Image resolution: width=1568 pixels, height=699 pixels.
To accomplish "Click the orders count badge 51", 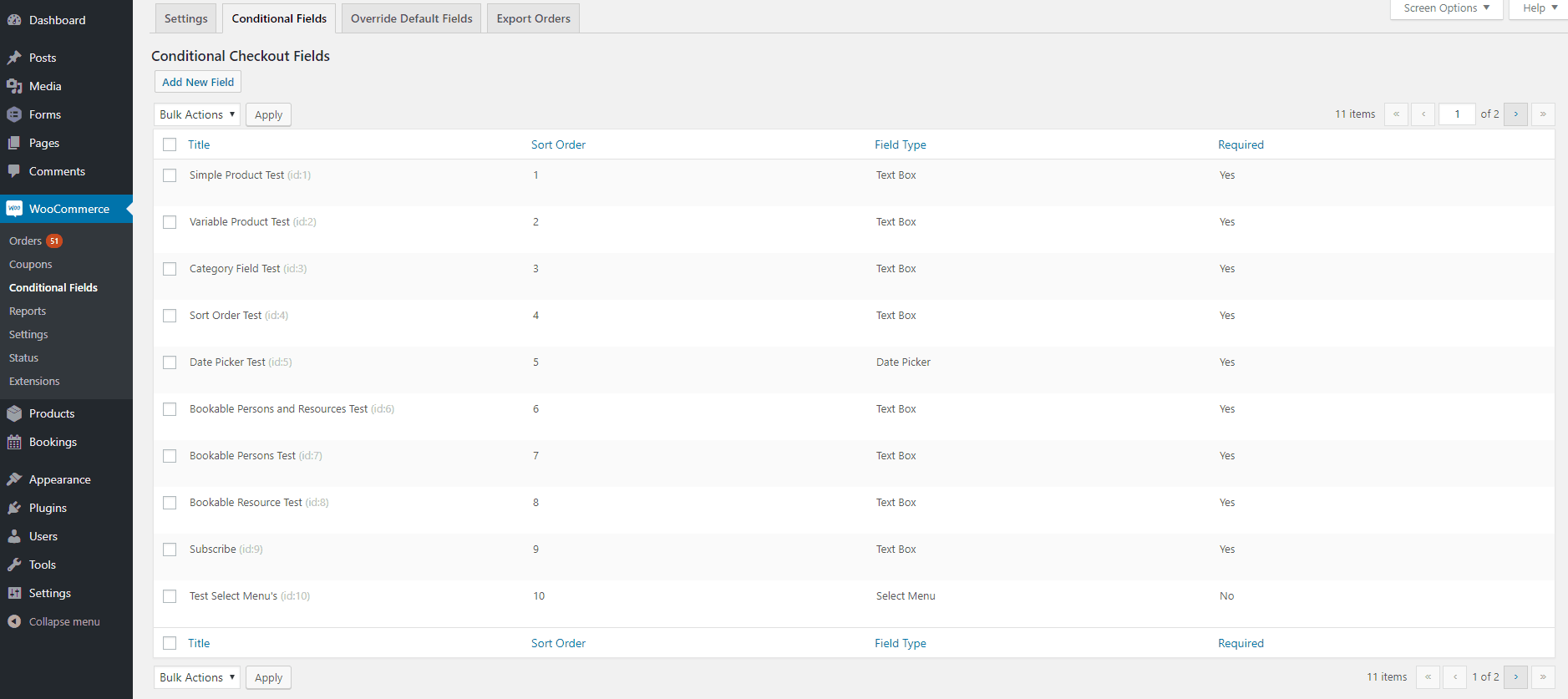I will (x=54, y=241).
